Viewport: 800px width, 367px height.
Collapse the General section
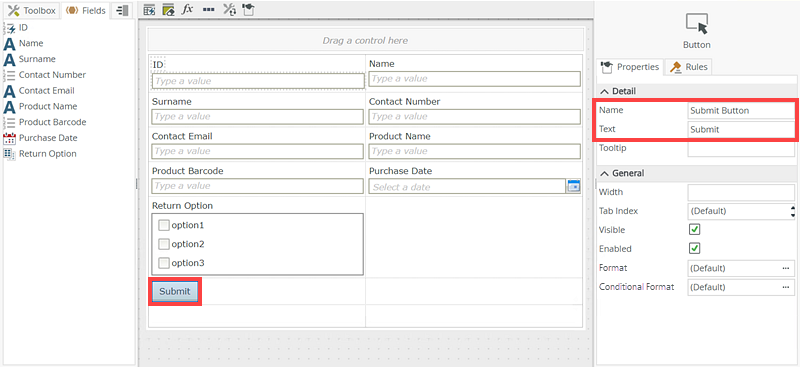[x=605, y=173]
